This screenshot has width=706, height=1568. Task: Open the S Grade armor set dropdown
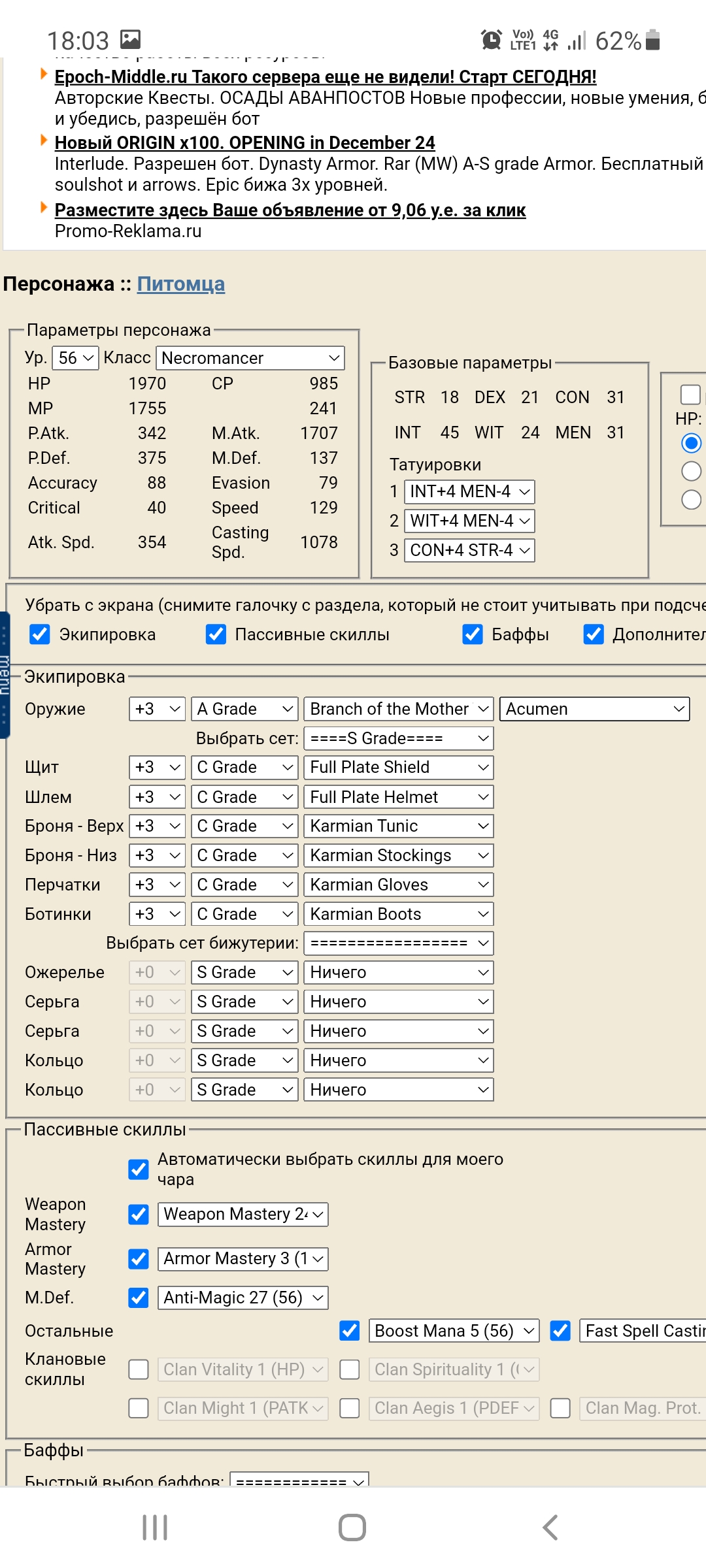coord(399,738)
